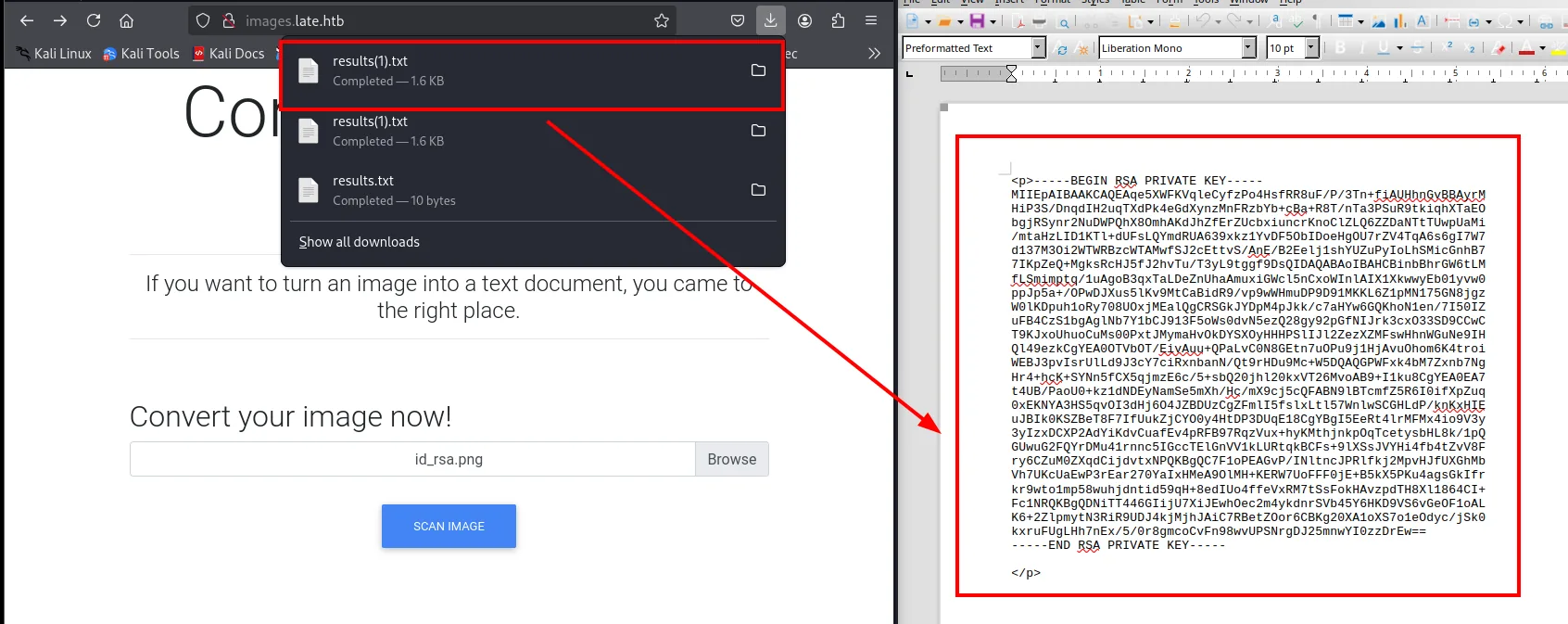Open the Firefox extensions puzzle icon
Image resolution: width=1568 pixels, height=624 pixels.
click(838, 20)
